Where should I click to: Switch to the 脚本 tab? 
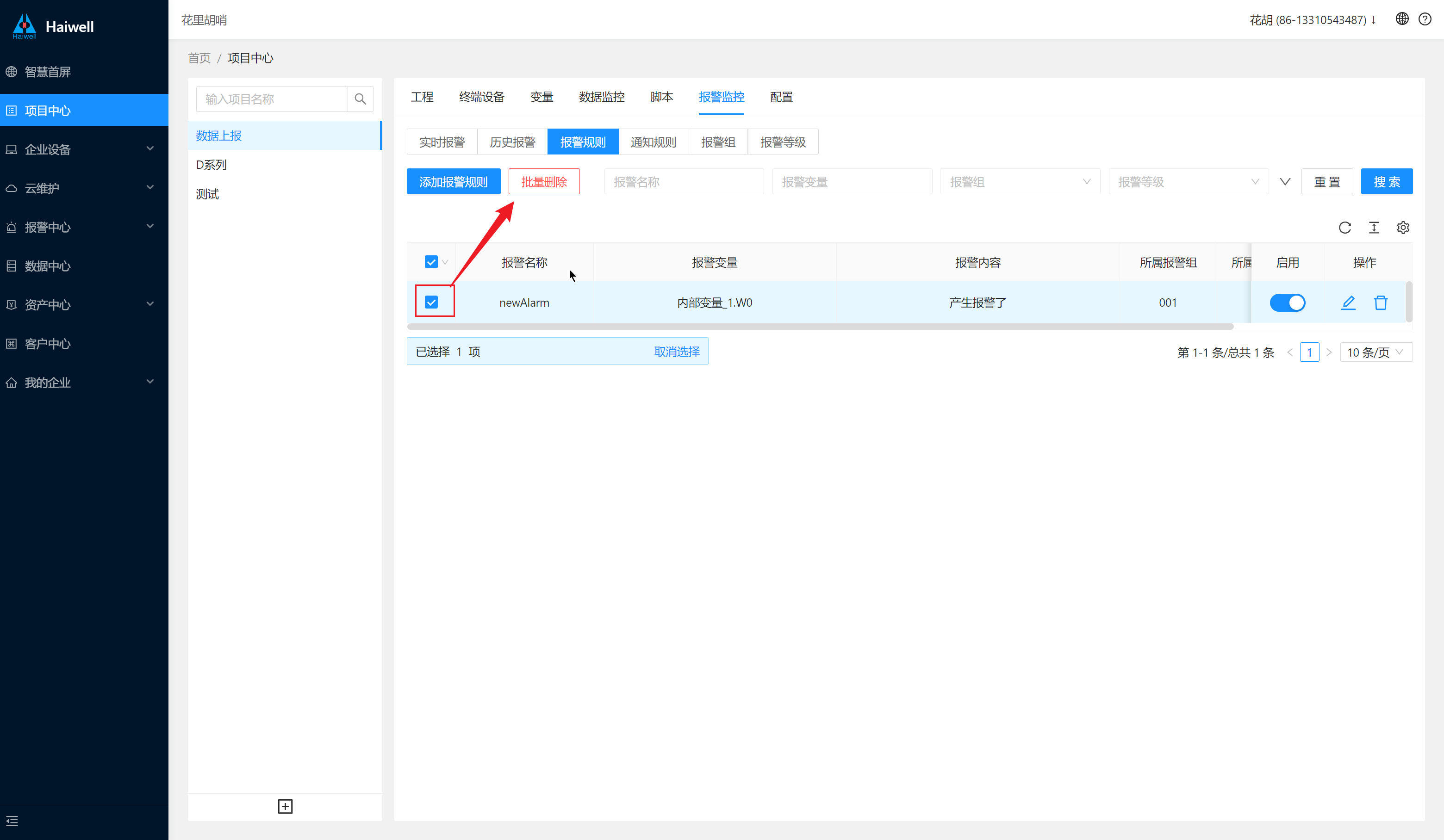pyautogui.click(x=661, y=97)
